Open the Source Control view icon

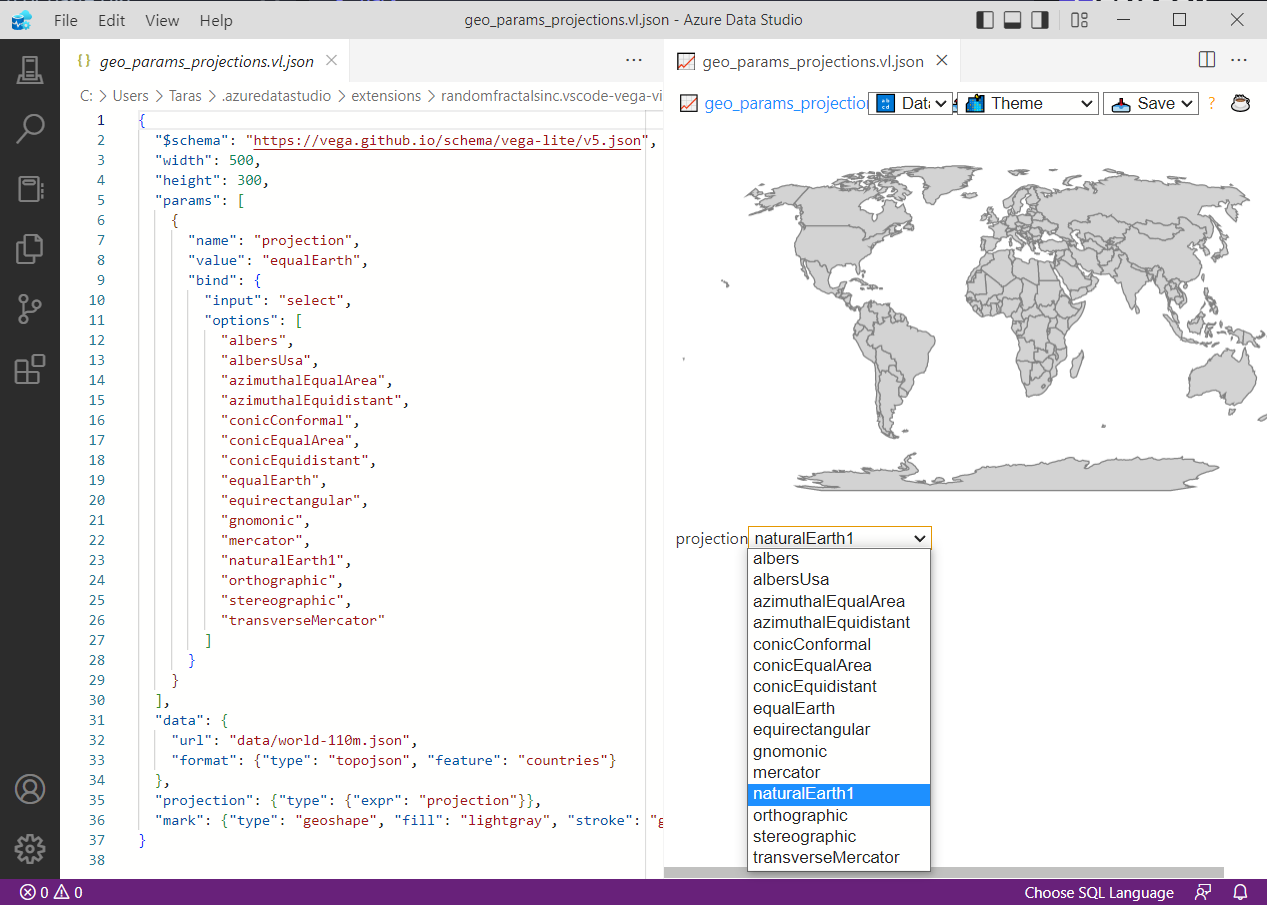coord(30,309)
